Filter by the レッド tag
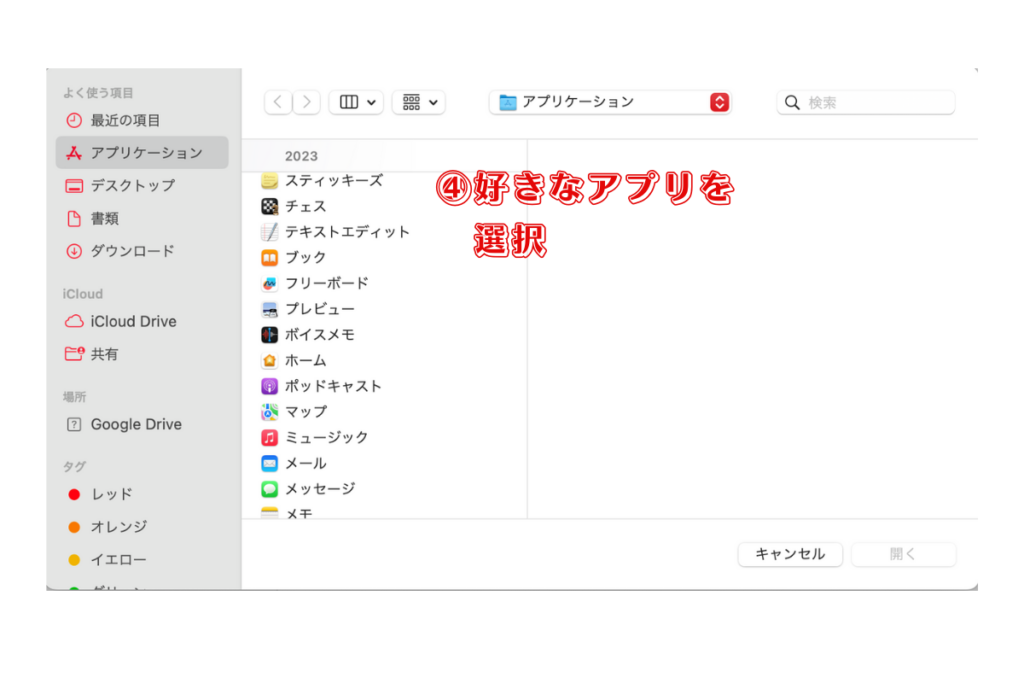The image size is (1024, 683). [x=111, y=494]
